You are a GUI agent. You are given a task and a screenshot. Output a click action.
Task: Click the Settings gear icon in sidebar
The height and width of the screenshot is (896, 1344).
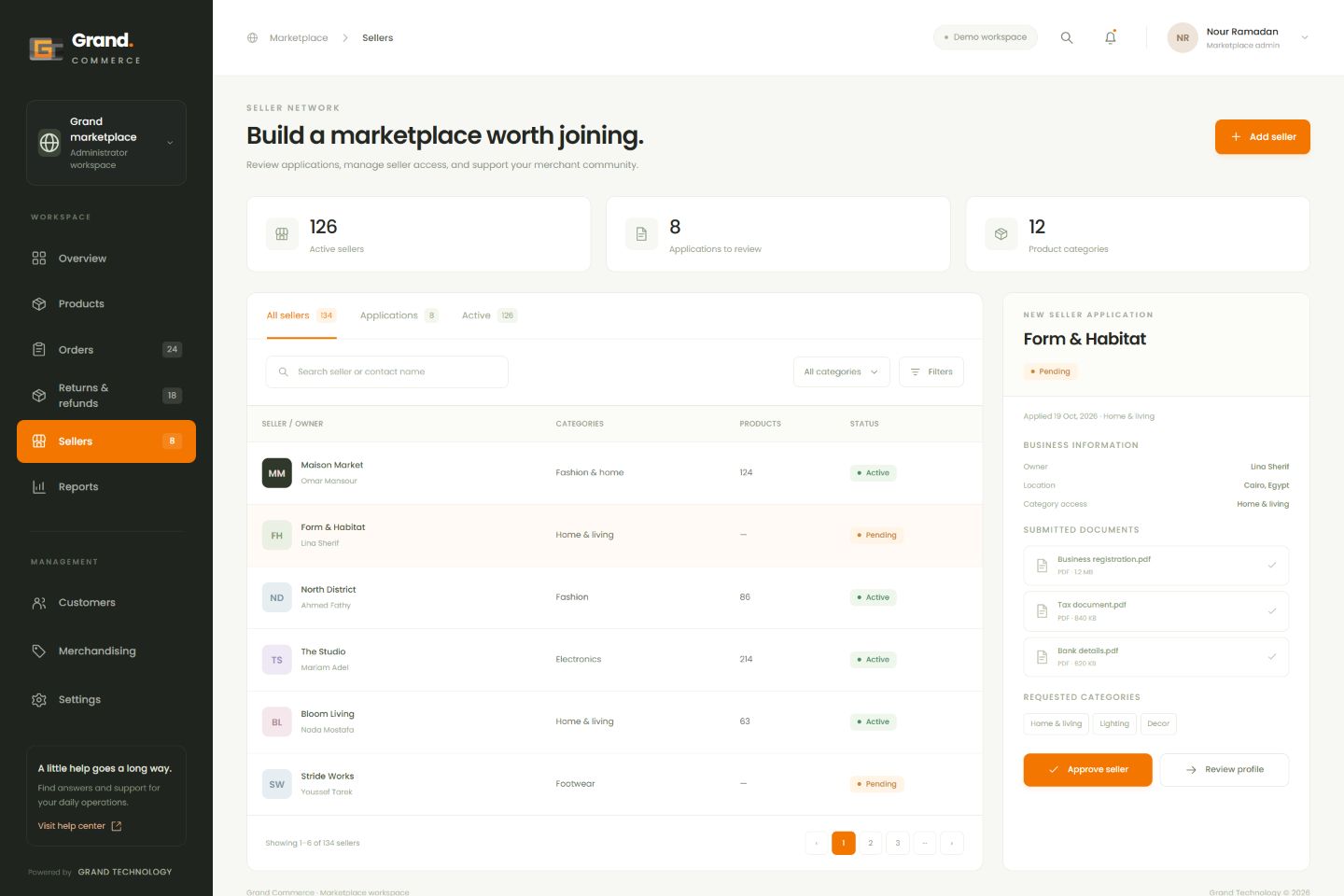pos(39,700)
